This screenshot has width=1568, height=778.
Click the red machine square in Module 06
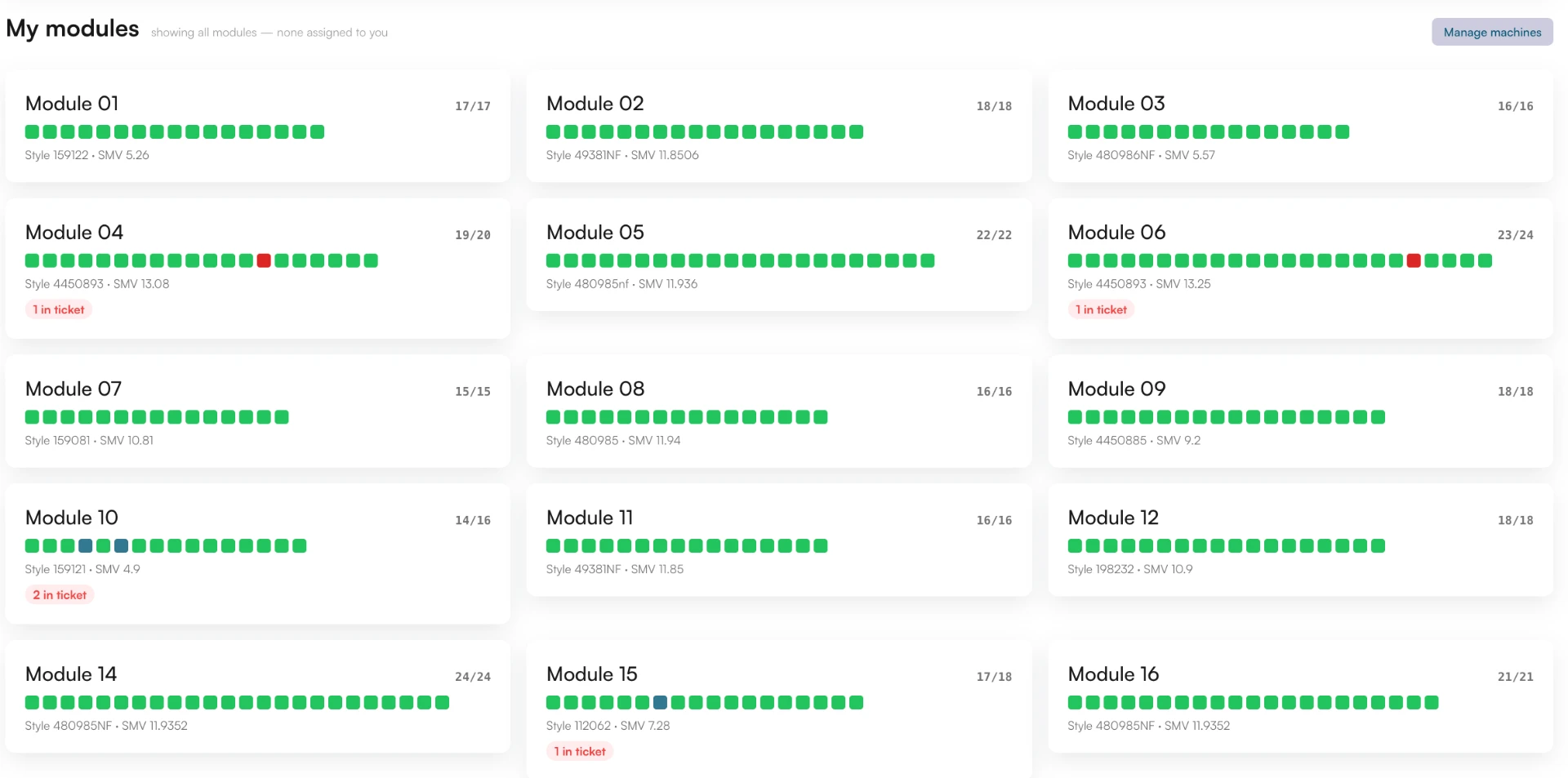[1414, 260]
